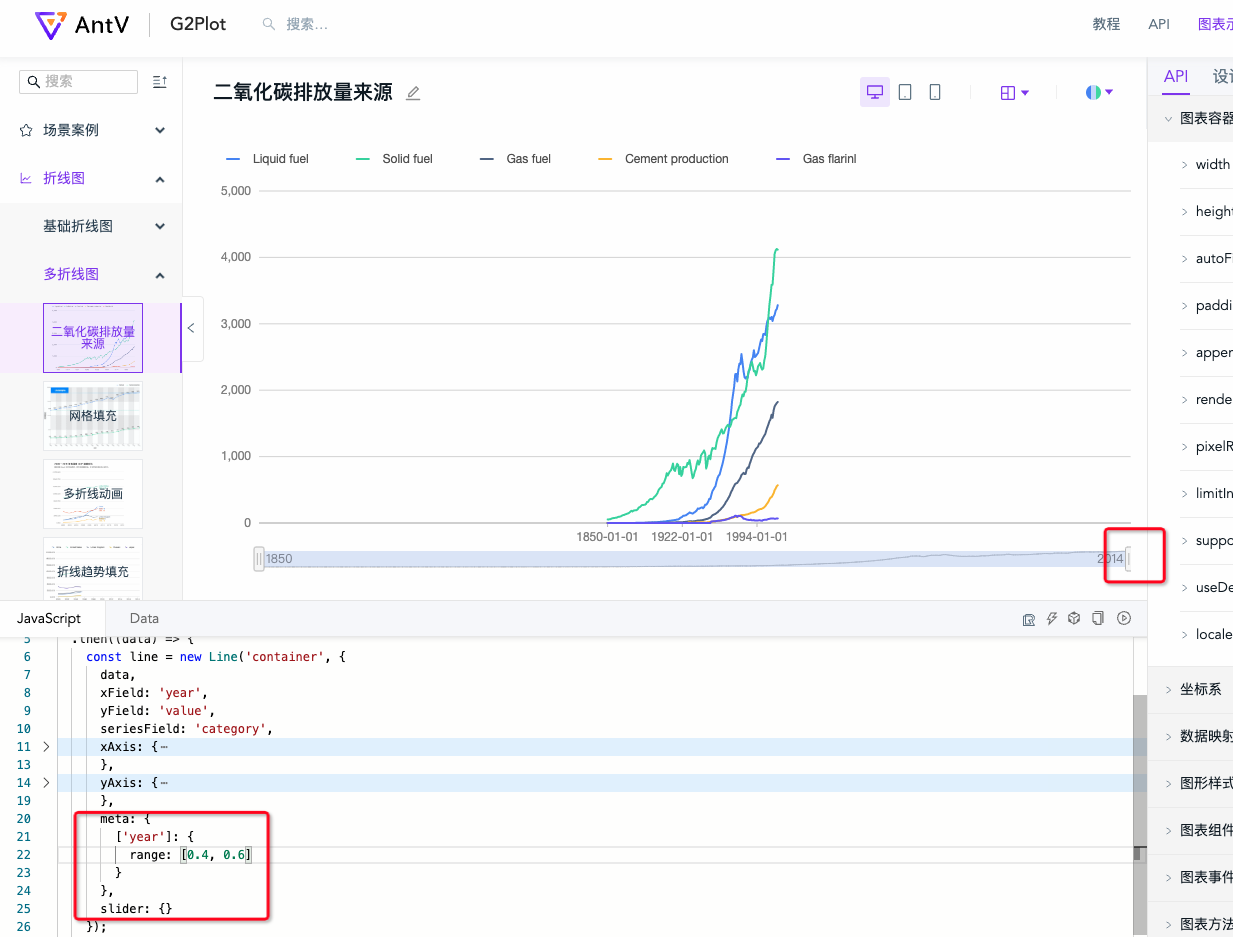Open the example in Riddle editor icon

(1028, 618)
